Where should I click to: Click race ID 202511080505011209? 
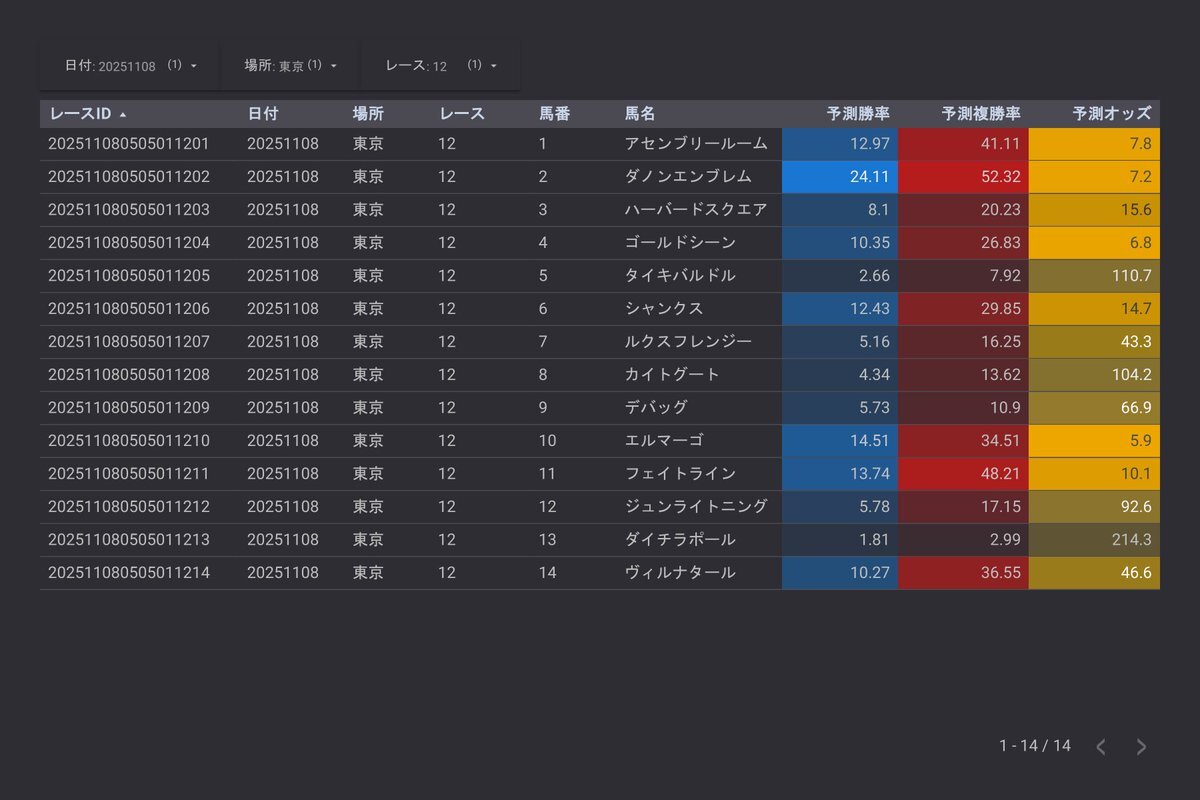click(129, 408)
